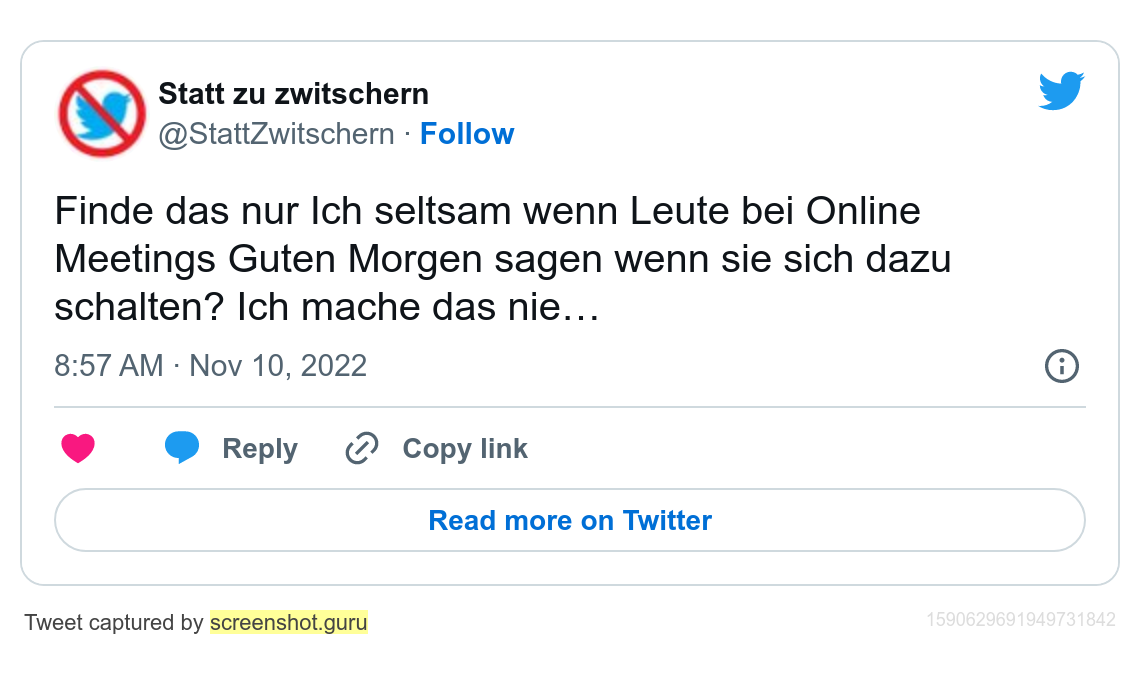Open the tweet info circle icon

(1061, 366)
